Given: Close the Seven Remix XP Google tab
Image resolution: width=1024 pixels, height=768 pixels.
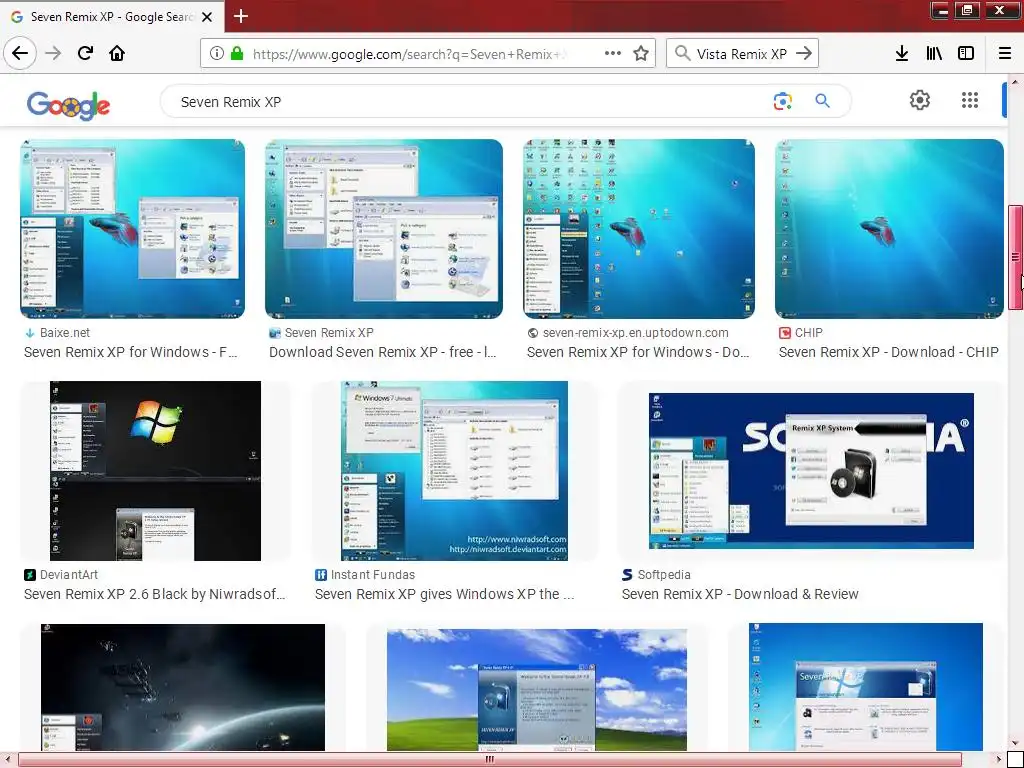Looking at the screenshot, I should click(x=207, y=17).
